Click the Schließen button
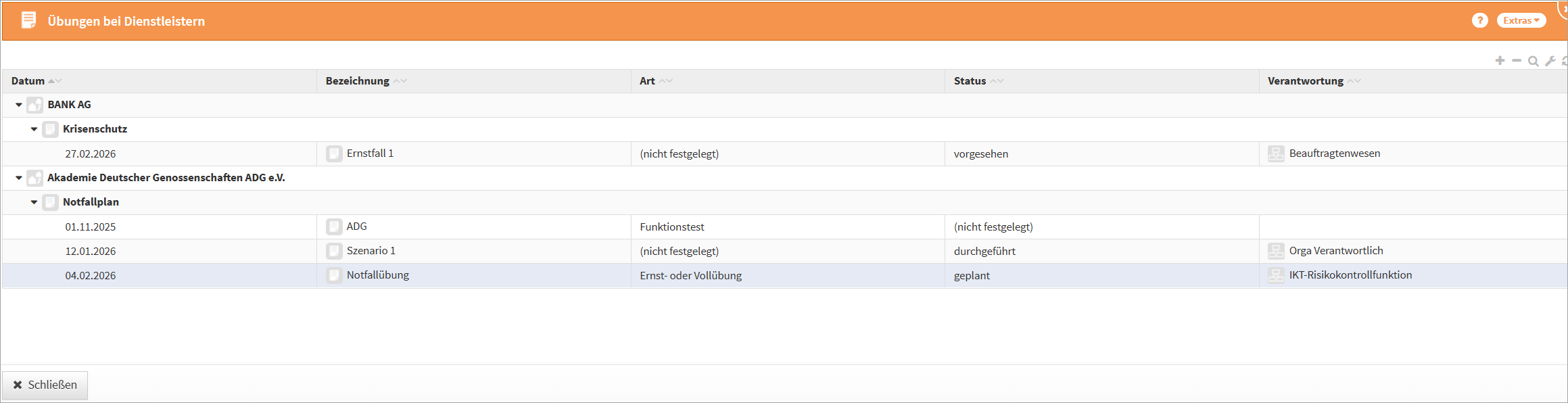The image size is (1568, 403). 45,385
